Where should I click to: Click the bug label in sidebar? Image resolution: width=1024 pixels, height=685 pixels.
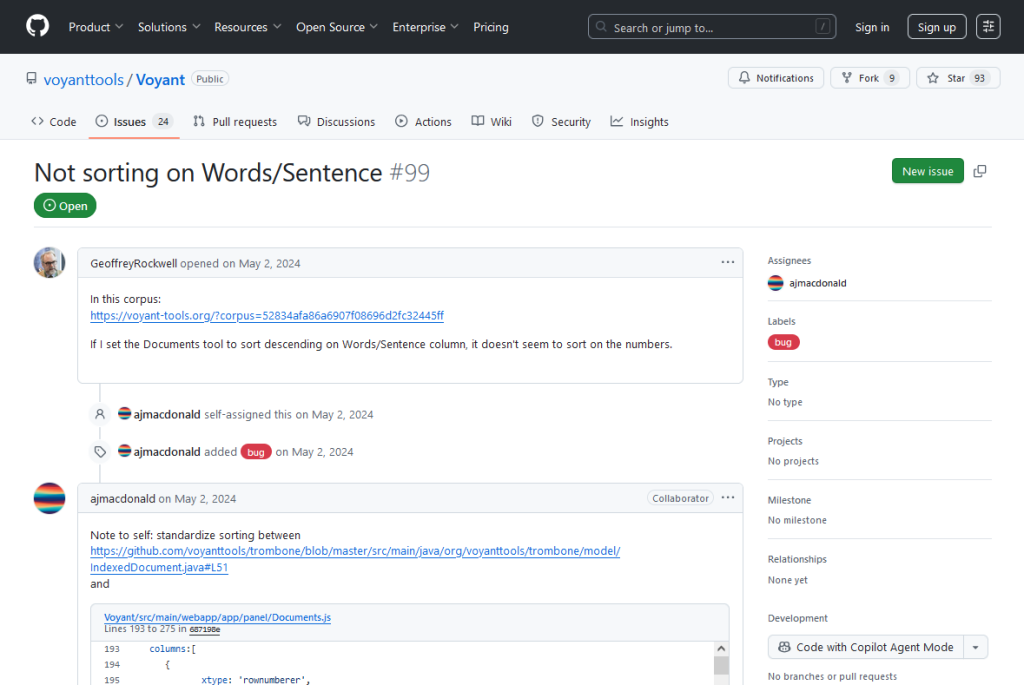click(783, 342)
